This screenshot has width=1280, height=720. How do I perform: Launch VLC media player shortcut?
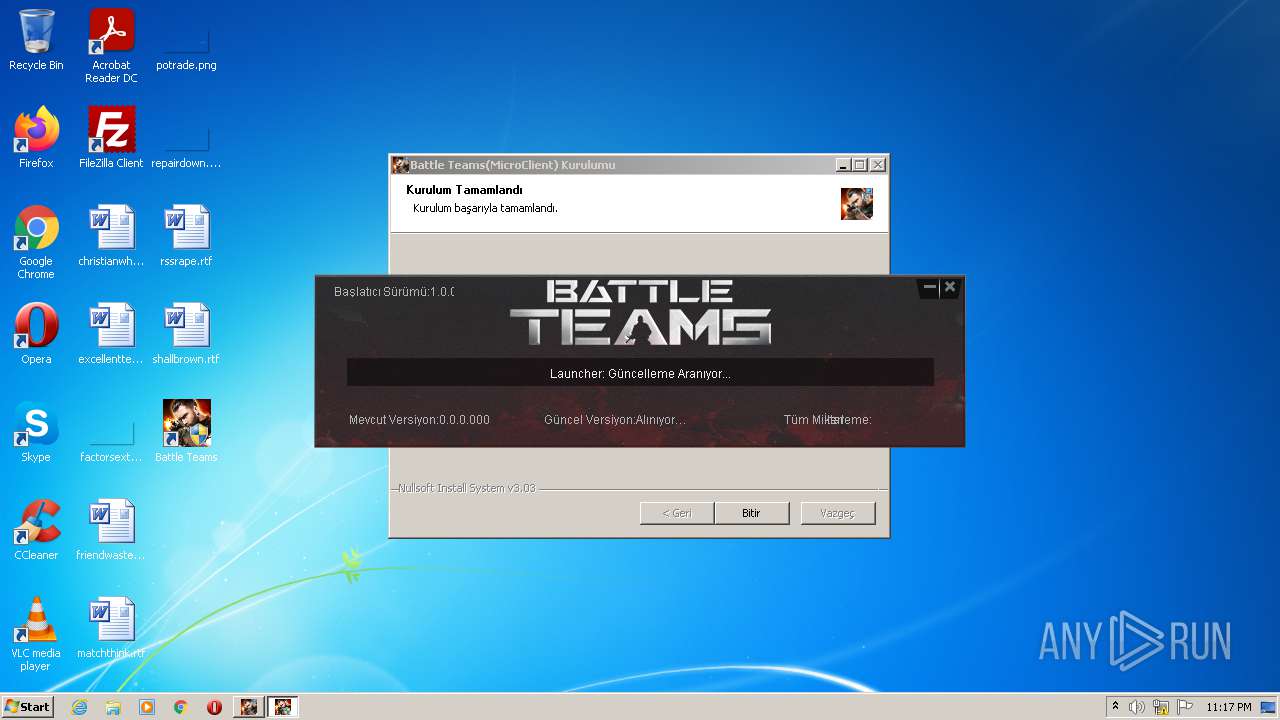[36, 634]
